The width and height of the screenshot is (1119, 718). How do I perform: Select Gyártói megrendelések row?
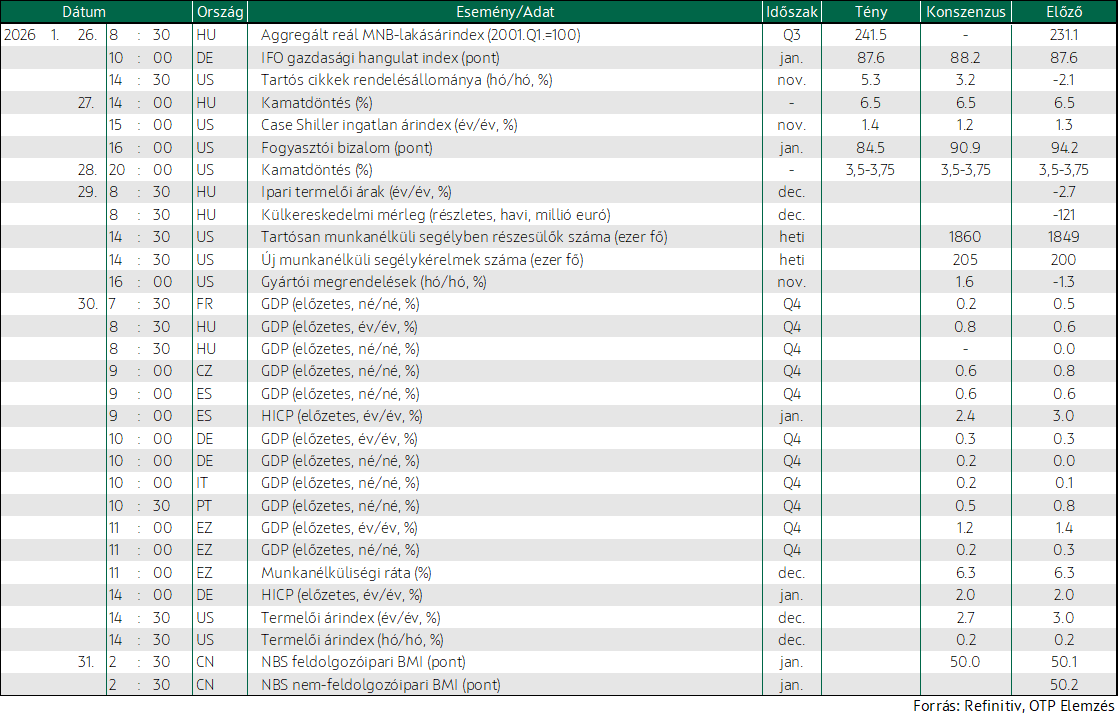tap(560, 282)
